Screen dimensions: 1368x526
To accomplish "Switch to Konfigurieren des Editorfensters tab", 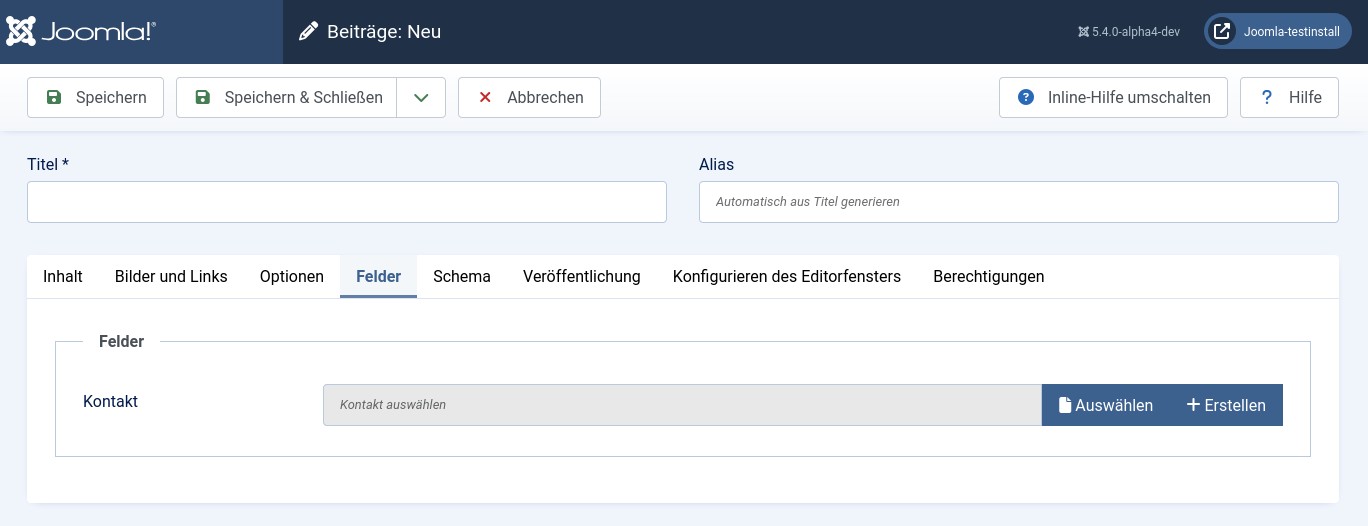I will tap(786, 277).
